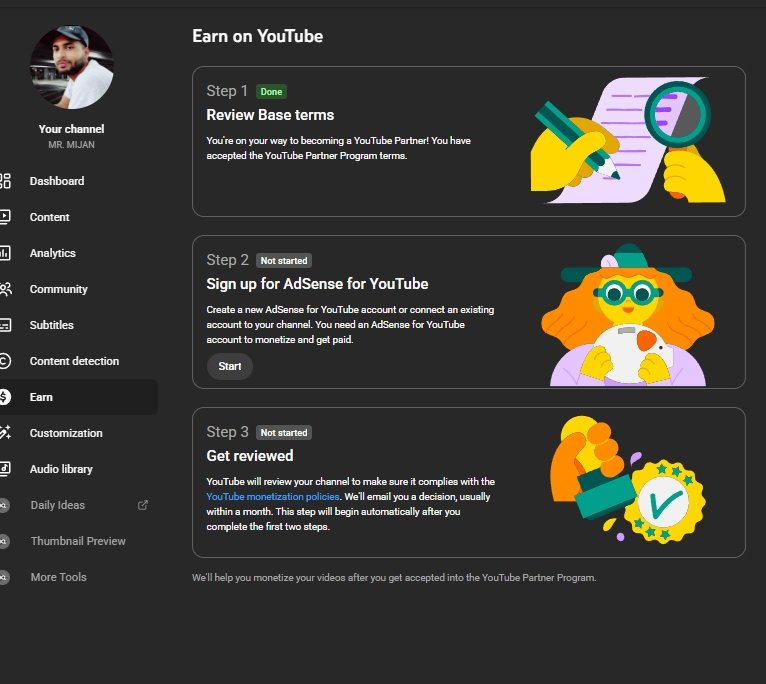Click the Get reviewed heading
This screenshot has width=766, height=684.
(x=250, y=456)
